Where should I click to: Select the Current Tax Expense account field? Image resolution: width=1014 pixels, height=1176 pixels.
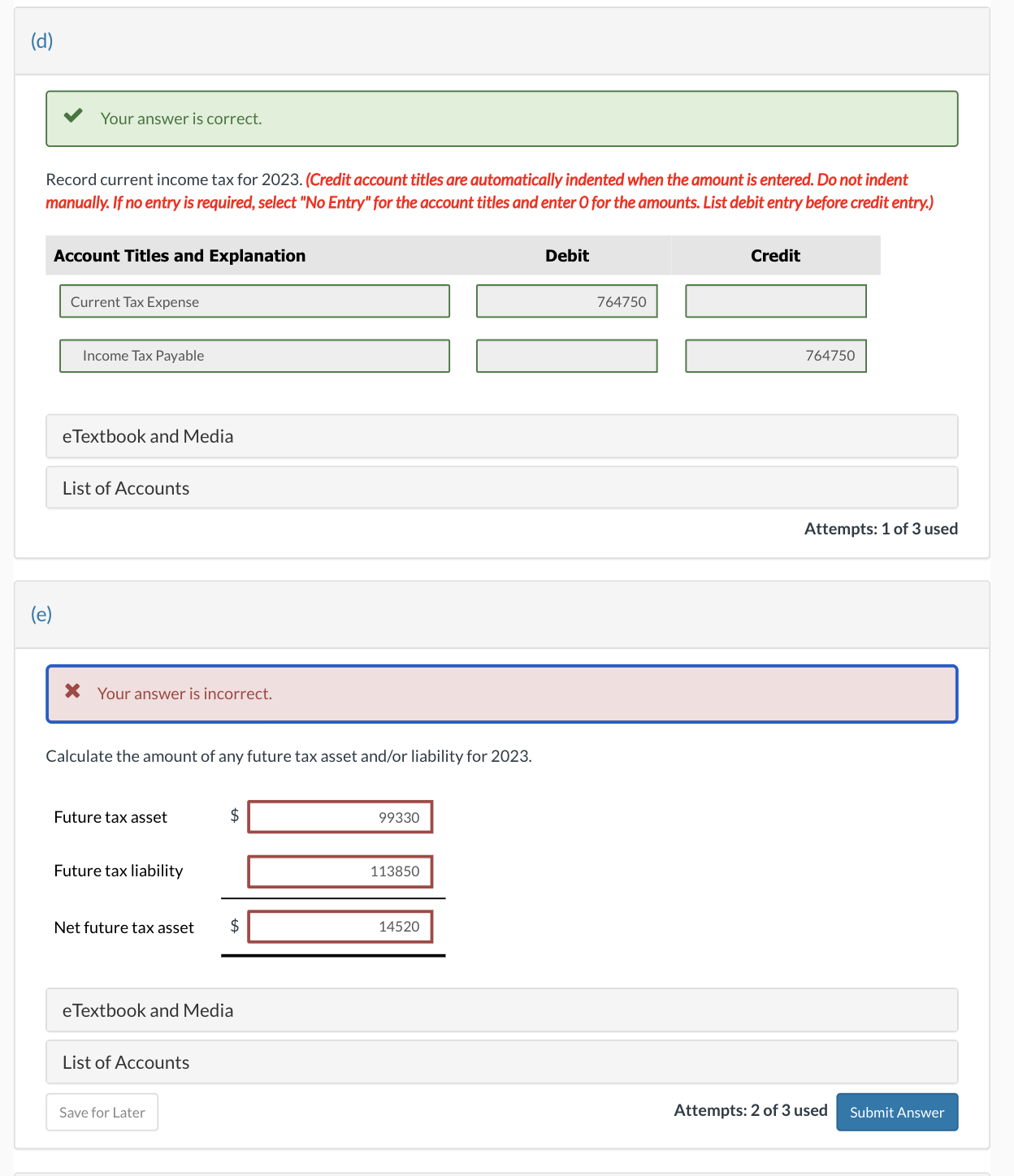254,301
